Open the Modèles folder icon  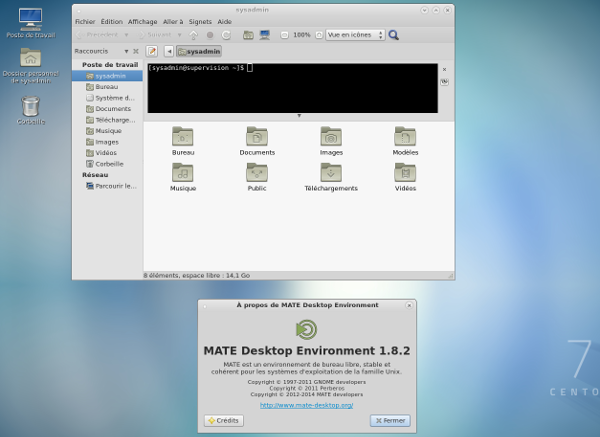(405, 138)
